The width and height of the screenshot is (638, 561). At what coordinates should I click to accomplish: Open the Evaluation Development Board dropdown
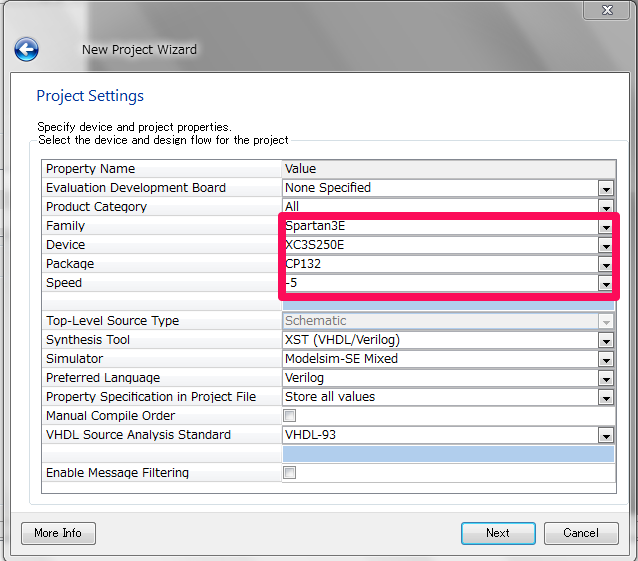point(605,188)
